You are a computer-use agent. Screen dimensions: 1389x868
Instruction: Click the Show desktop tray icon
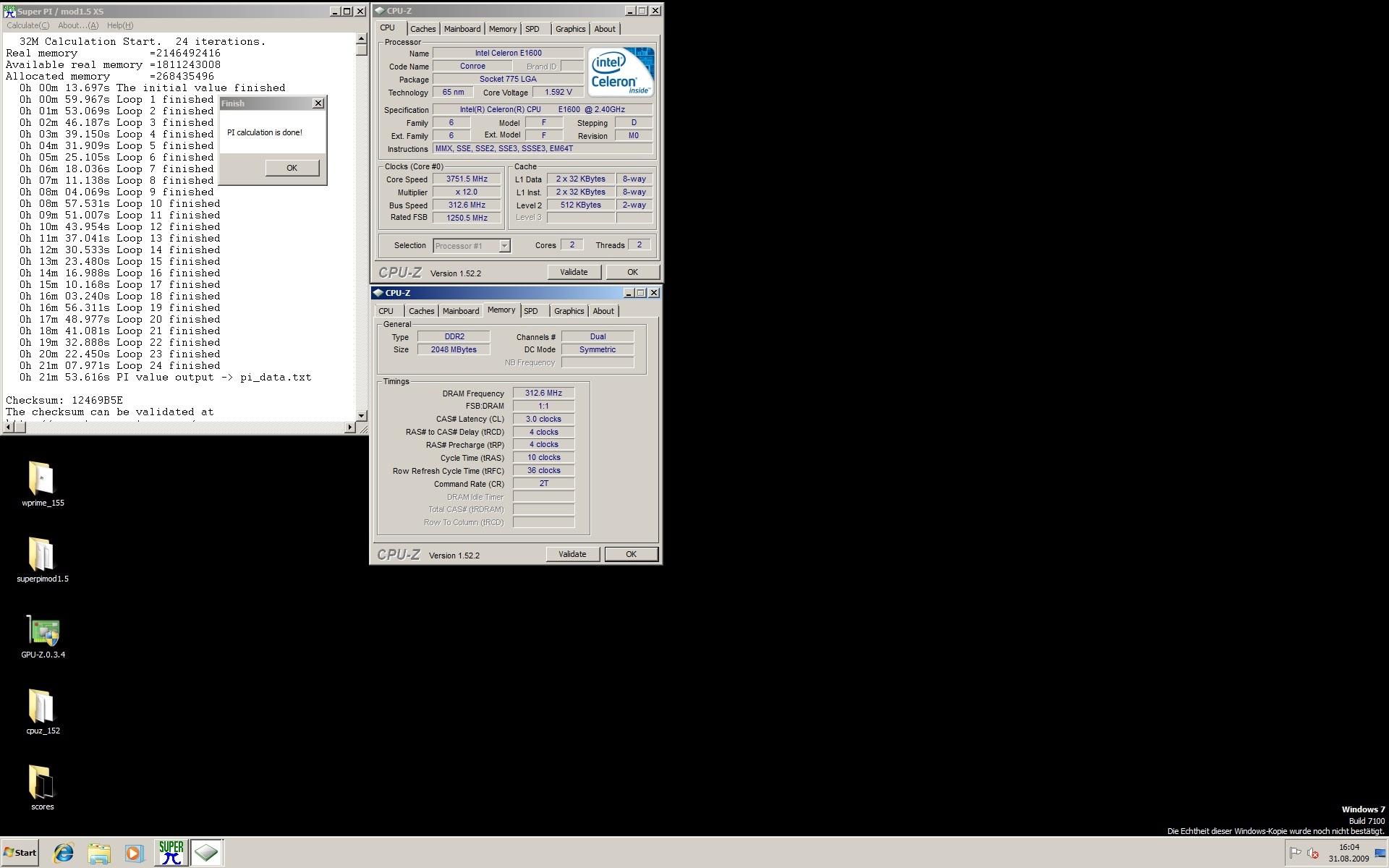tap(1380, 854)
